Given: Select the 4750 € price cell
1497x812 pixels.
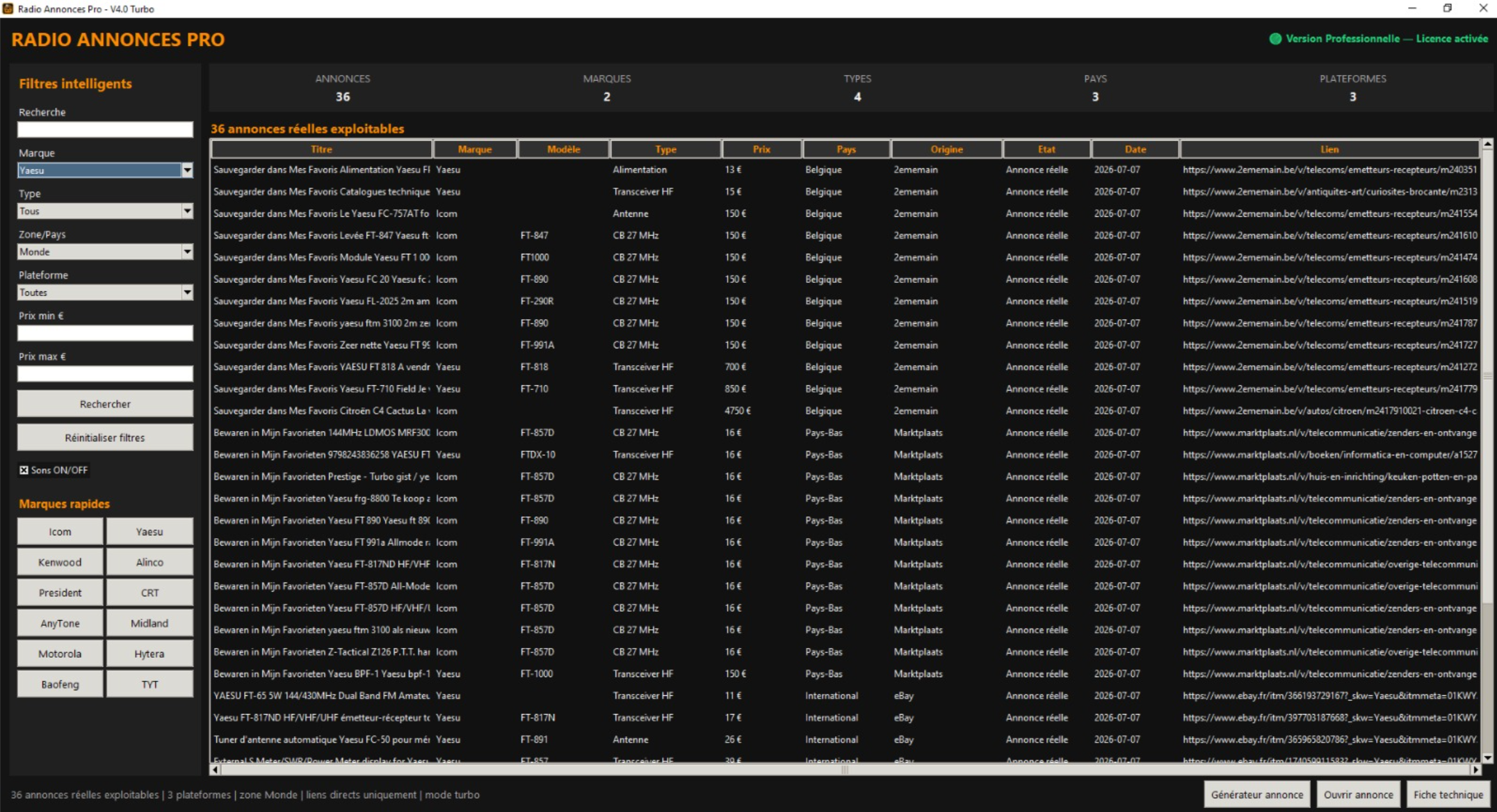Looking at the screenshot, I should (x=738, y=411).
